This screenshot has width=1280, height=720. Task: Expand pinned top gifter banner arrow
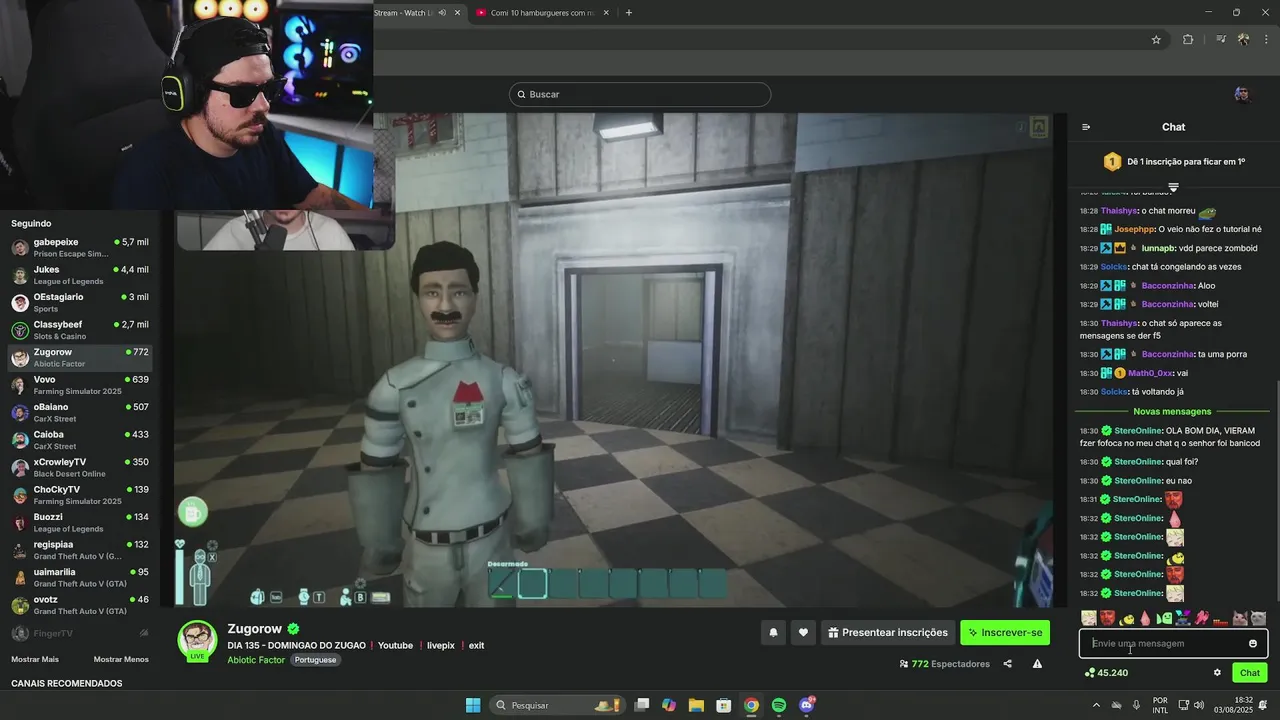tap(1173, 187)
